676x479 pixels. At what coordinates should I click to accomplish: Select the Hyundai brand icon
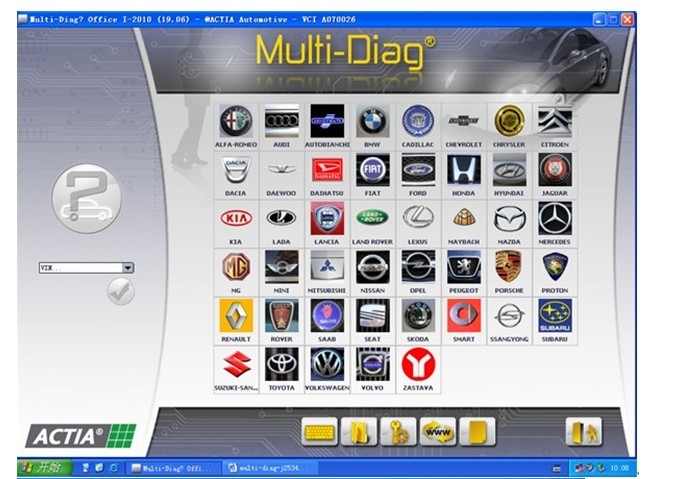point(509,170)
